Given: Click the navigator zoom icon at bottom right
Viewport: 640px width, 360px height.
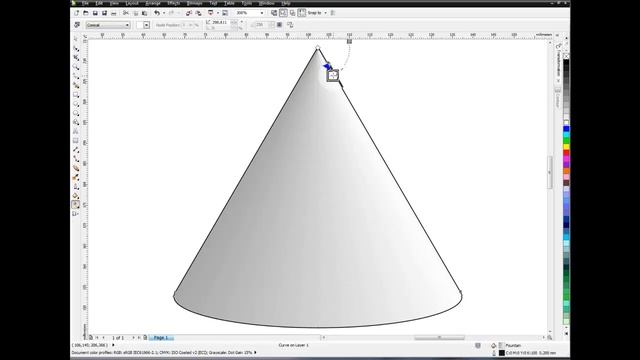Looking at the screenshot, I should [x=550, y=338].
